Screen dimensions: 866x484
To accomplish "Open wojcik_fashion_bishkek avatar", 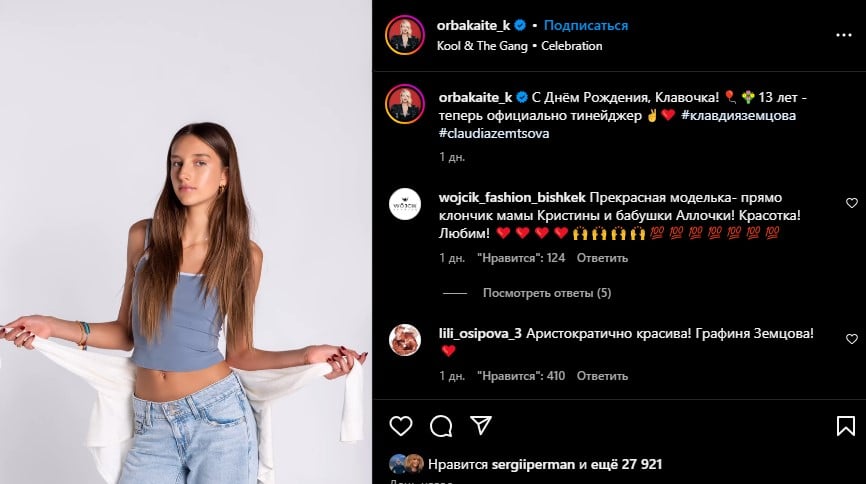I will (405, 204).
